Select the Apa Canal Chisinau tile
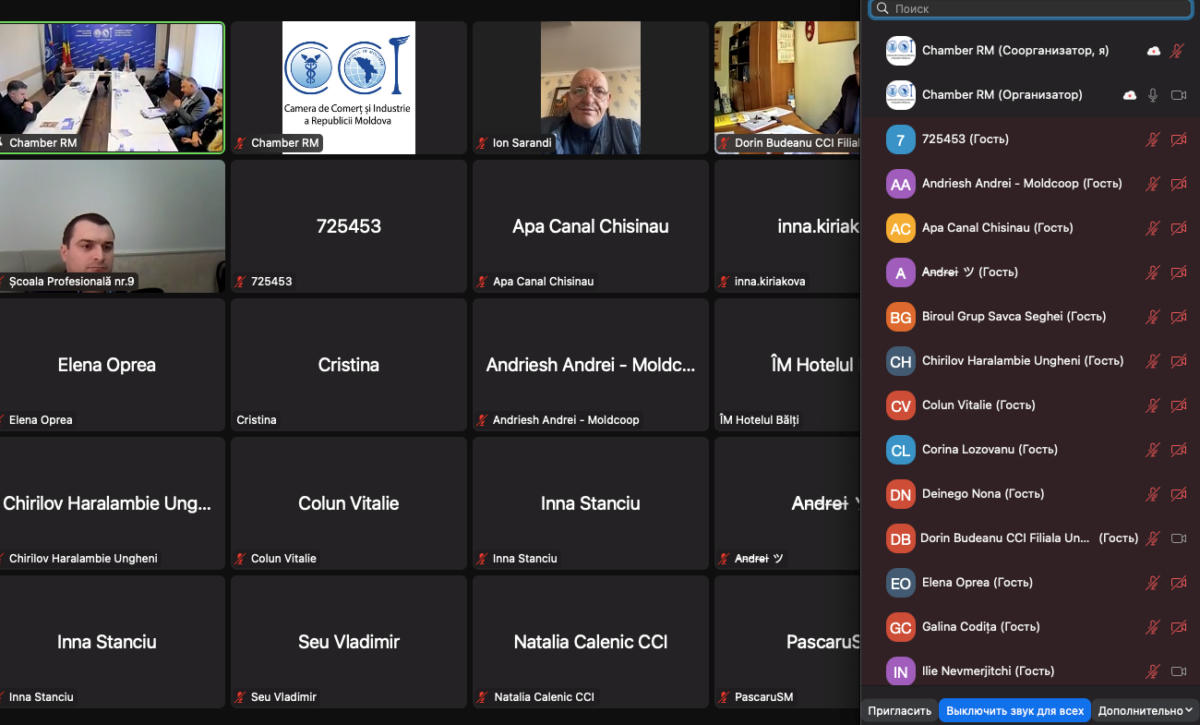Screen dimensions: 1200x725 [590, 226]
